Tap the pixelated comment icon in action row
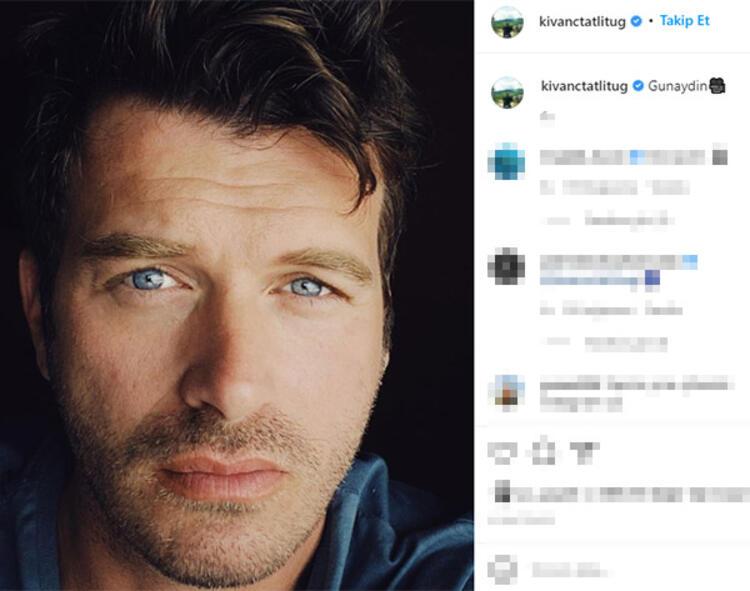The height and width of the screenshot is (591, 750). pyautogui.click(x=544, y=451)
